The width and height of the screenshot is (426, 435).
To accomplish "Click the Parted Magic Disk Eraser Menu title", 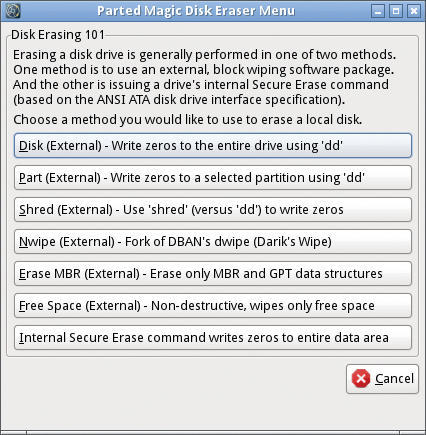I will (x=196, y=11).
